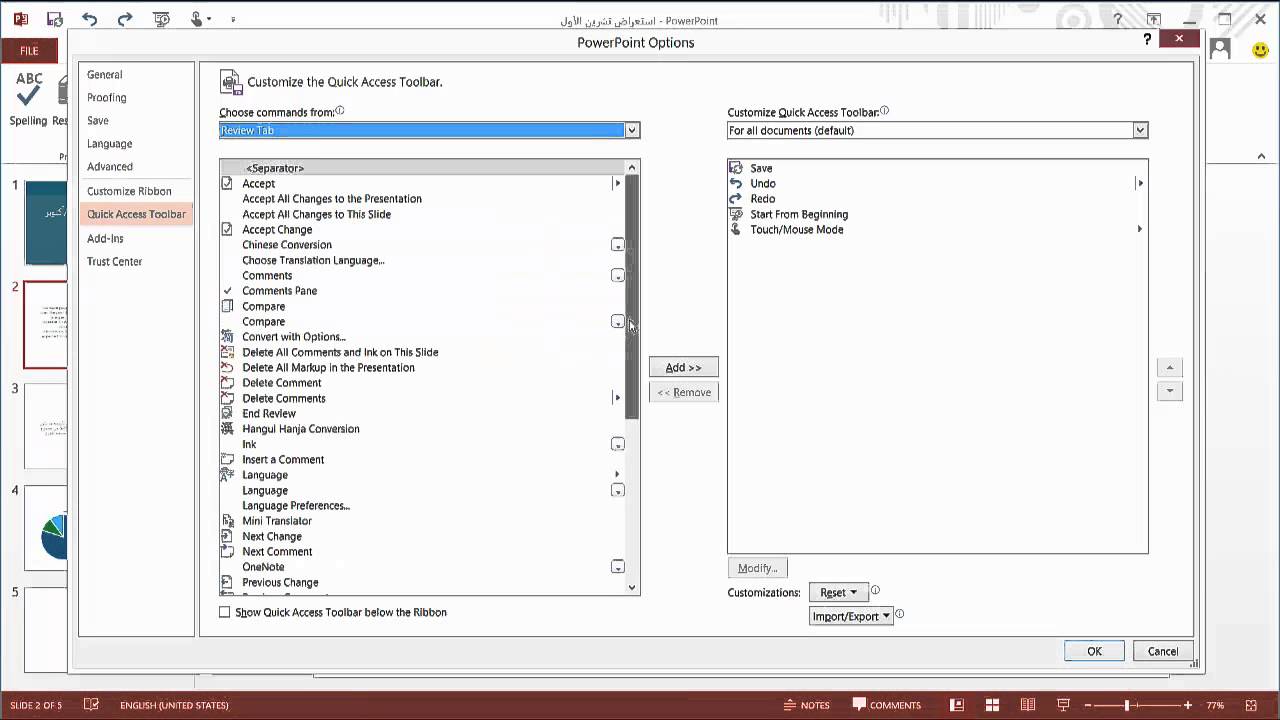Screen dimensions: 1280x720
Task: Select the Next Change icon
Action: (x=227, y=536)
